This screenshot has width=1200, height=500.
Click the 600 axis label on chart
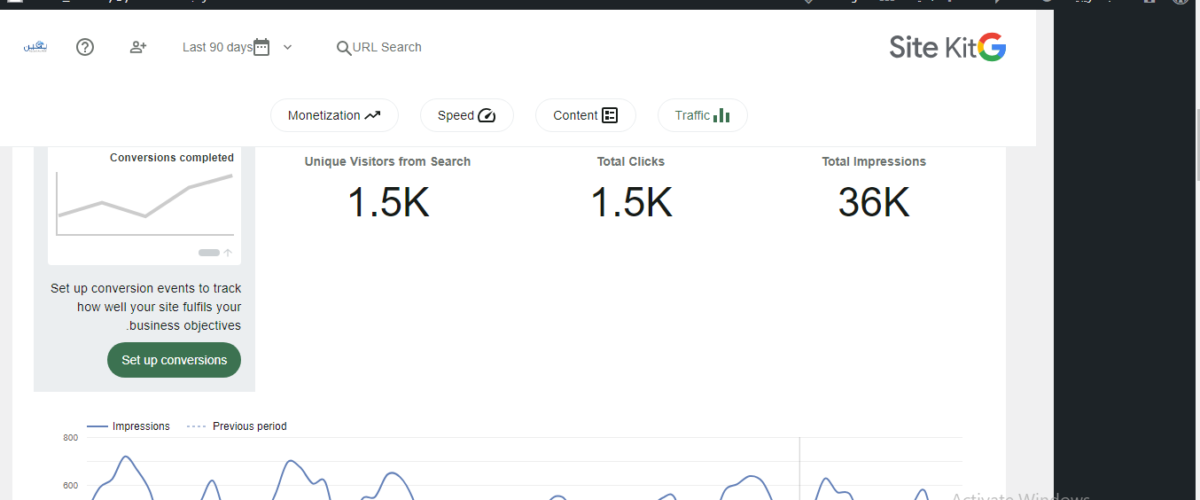[x=70, y=486]
